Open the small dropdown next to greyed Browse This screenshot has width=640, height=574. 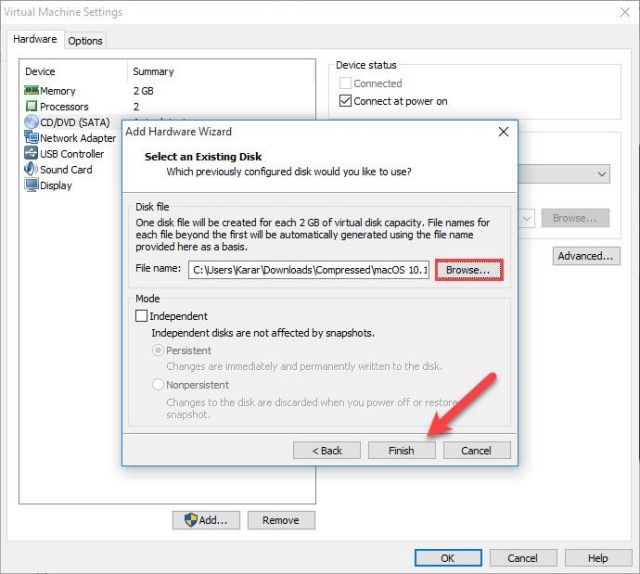pos(527,218)
